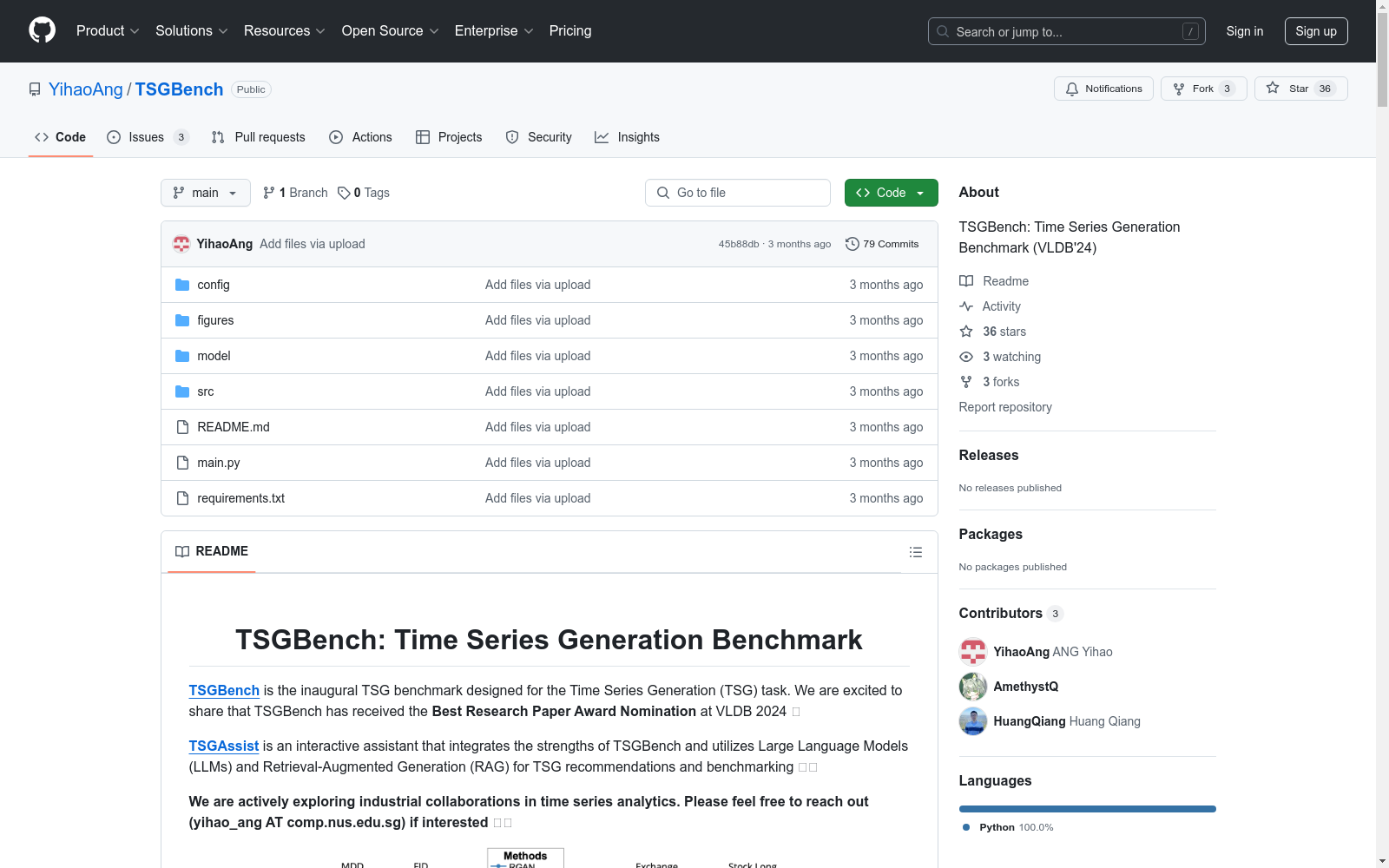Open HuangQiang contributor avatar
This screenshot has width=1389, height=868.
(x=973, y=721)
